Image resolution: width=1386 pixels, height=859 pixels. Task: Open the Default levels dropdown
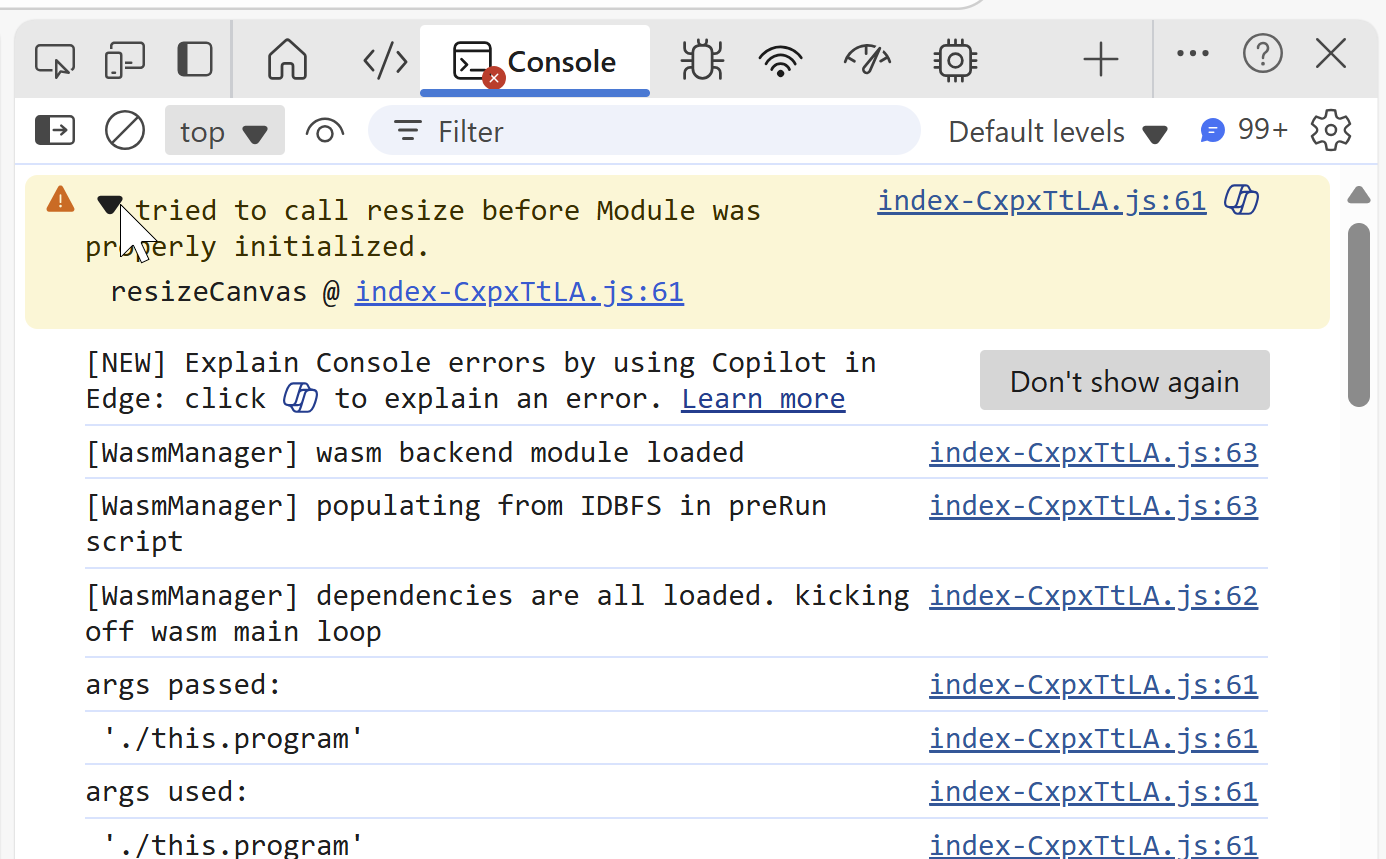click(1057, 132)
